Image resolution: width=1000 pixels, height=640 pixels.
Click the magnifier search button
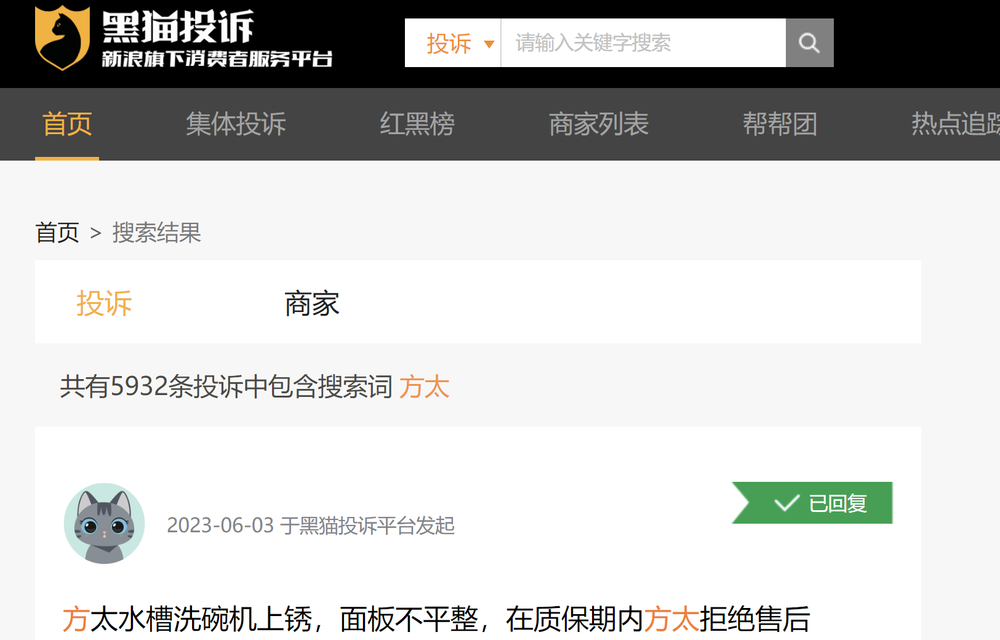[x=809, y=43]
